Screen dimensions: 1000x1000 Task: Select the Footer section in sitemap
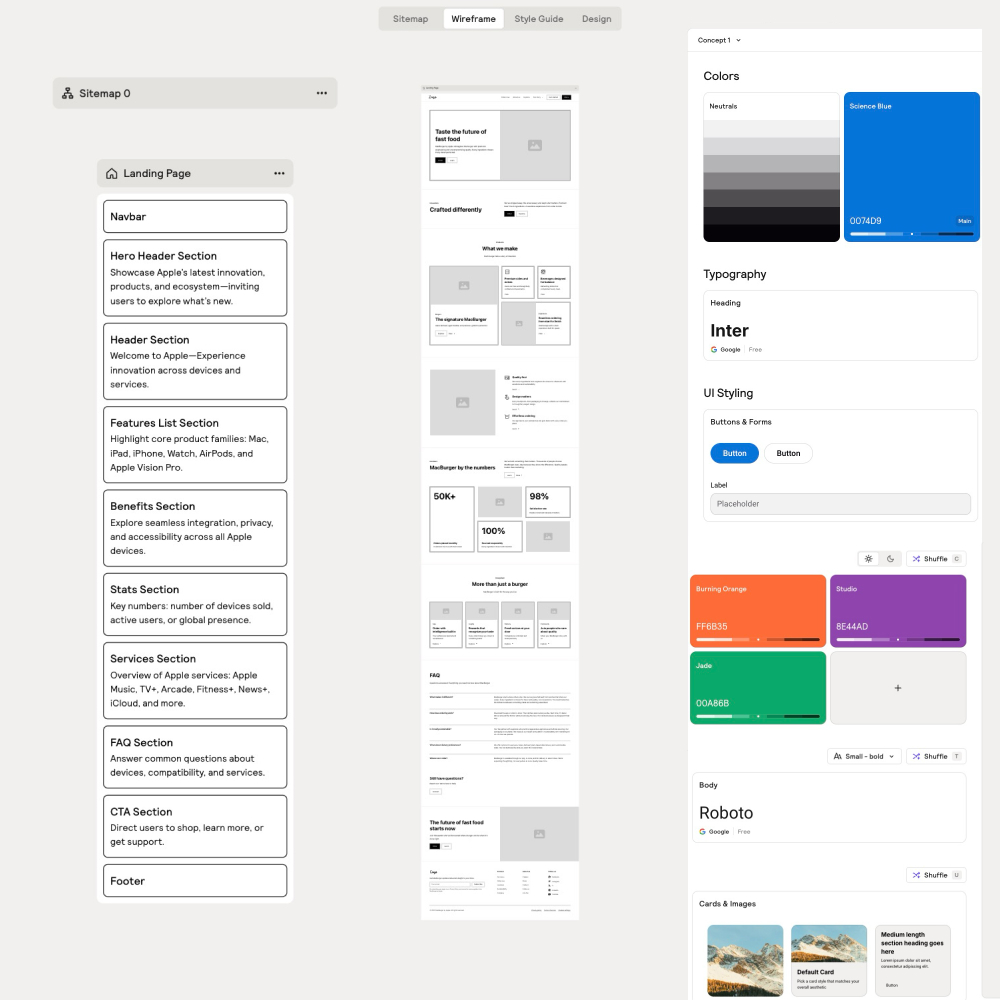195,881
